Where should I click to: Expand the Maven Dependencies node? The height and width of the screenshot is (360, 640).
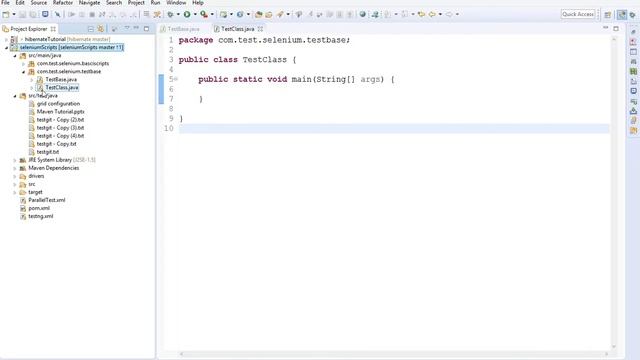(x=15, y=168)
